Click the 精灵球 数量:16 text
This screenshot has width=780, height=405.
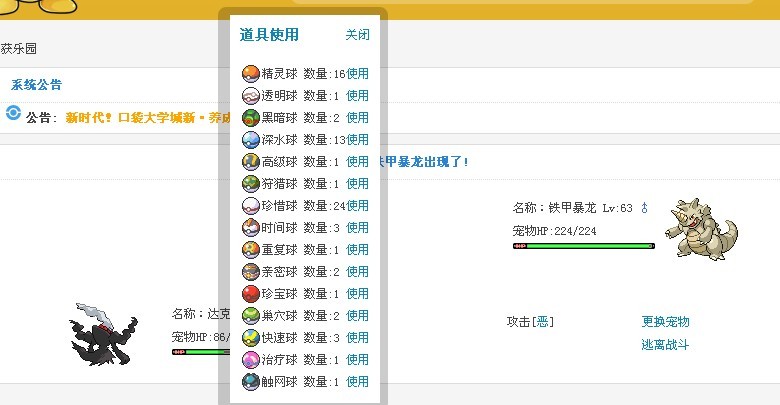coord(303,74)
